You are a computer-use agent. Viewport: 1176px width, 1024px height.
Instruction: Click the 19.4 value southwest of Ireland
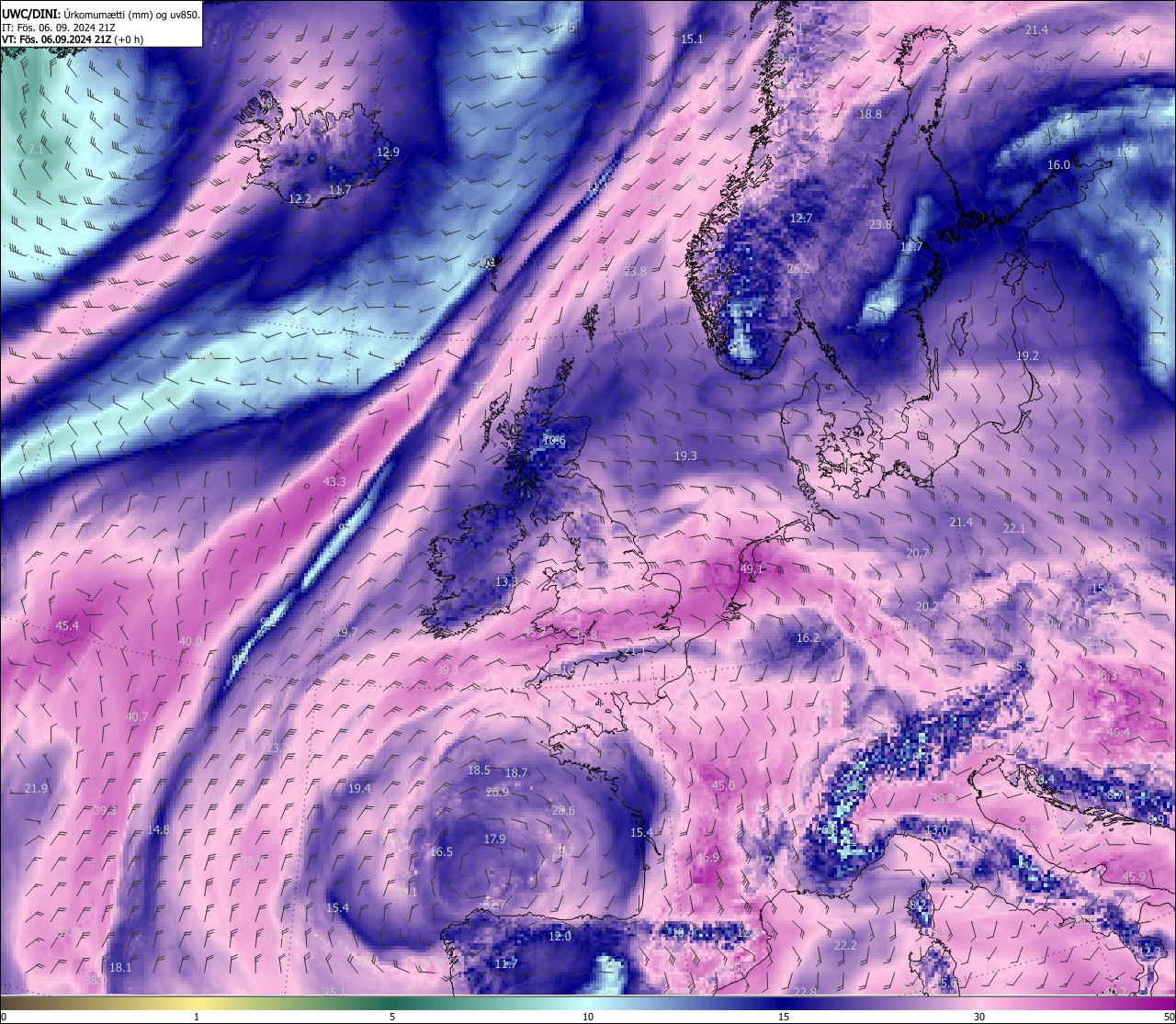click(359, 788)
